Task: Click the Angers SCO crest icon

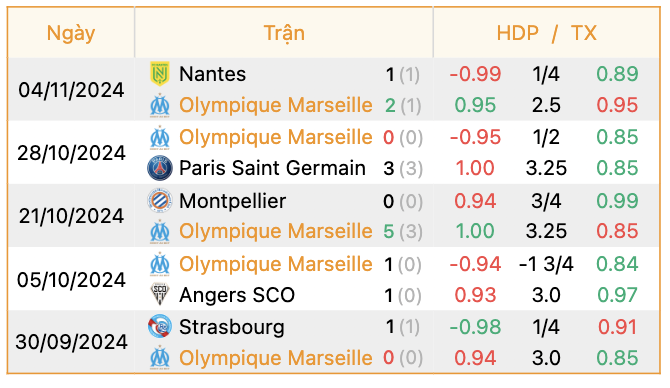Action: 160,294
